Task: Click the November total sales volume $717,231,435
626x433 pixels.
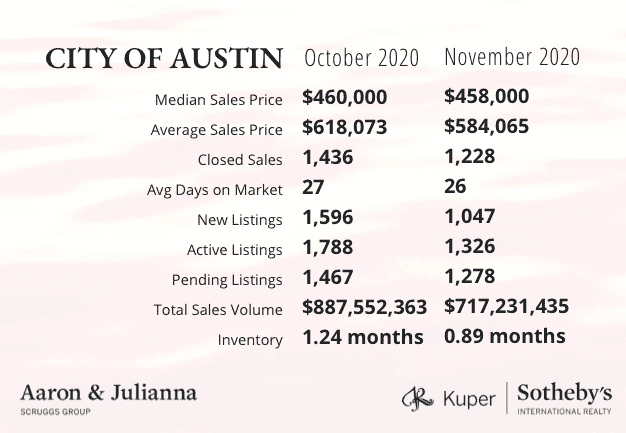Action: click(x=505, y=308)
